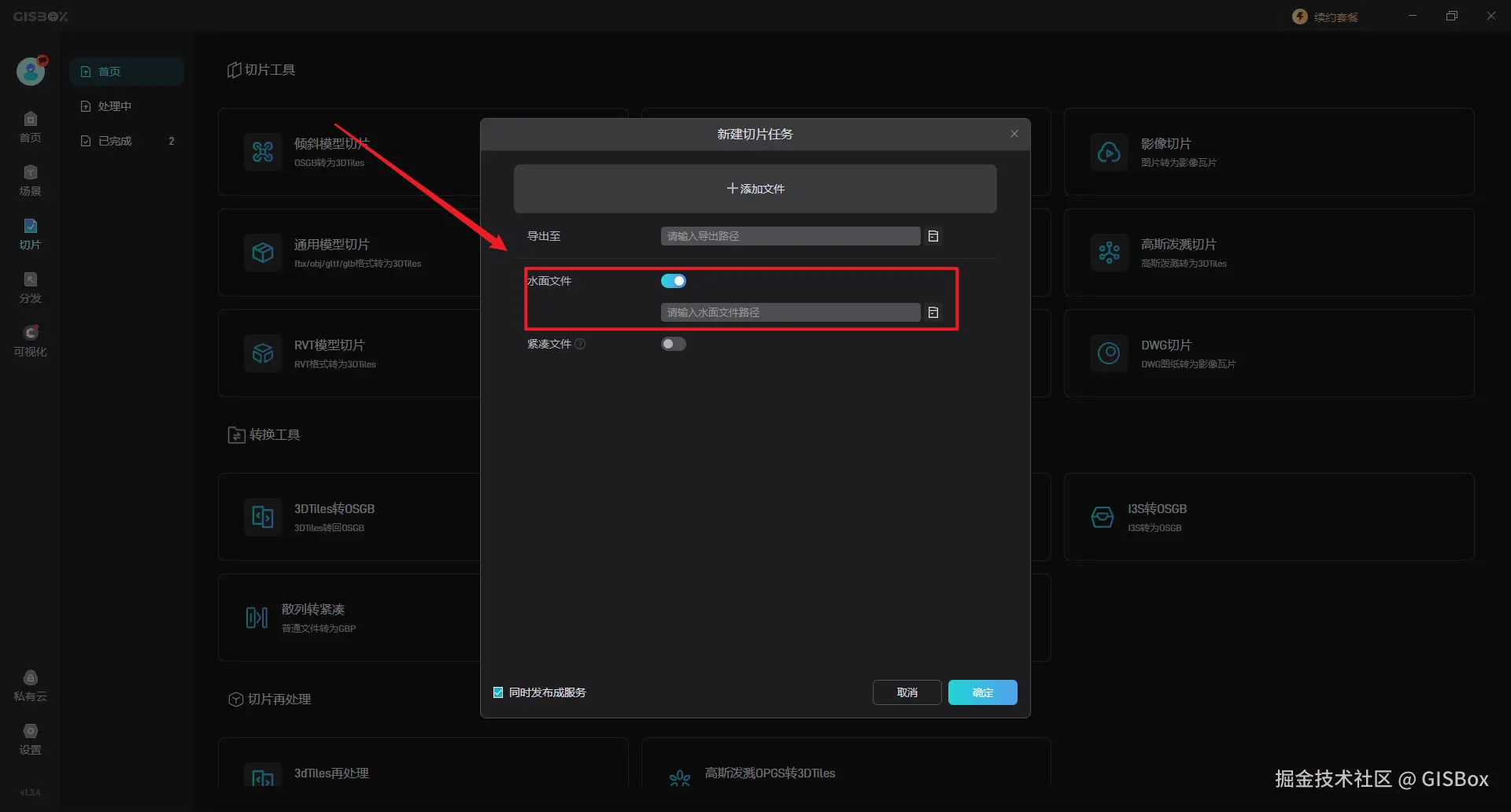This screenshot has height=812, width=1511.
Task: Browse for water surface file path icon
Action: (x=933, y=312)
